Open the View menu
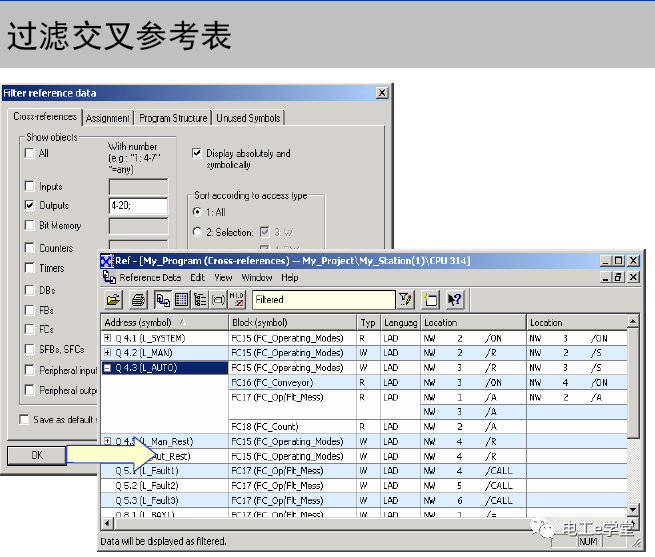The height and width of the screenshot is (557, 655). (223, 278)
